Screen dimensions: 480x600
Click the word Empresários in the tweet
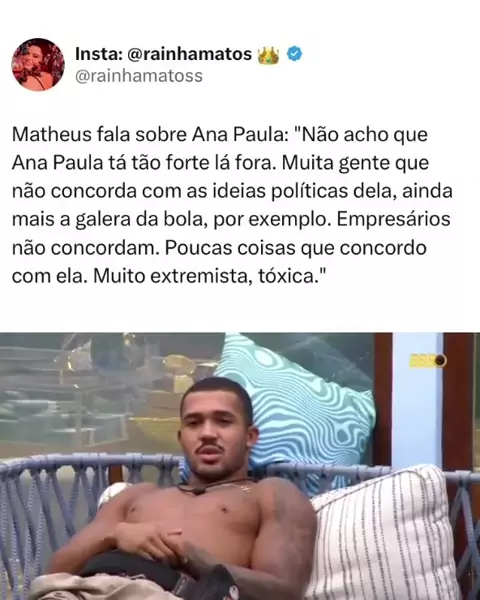[393, 220]
